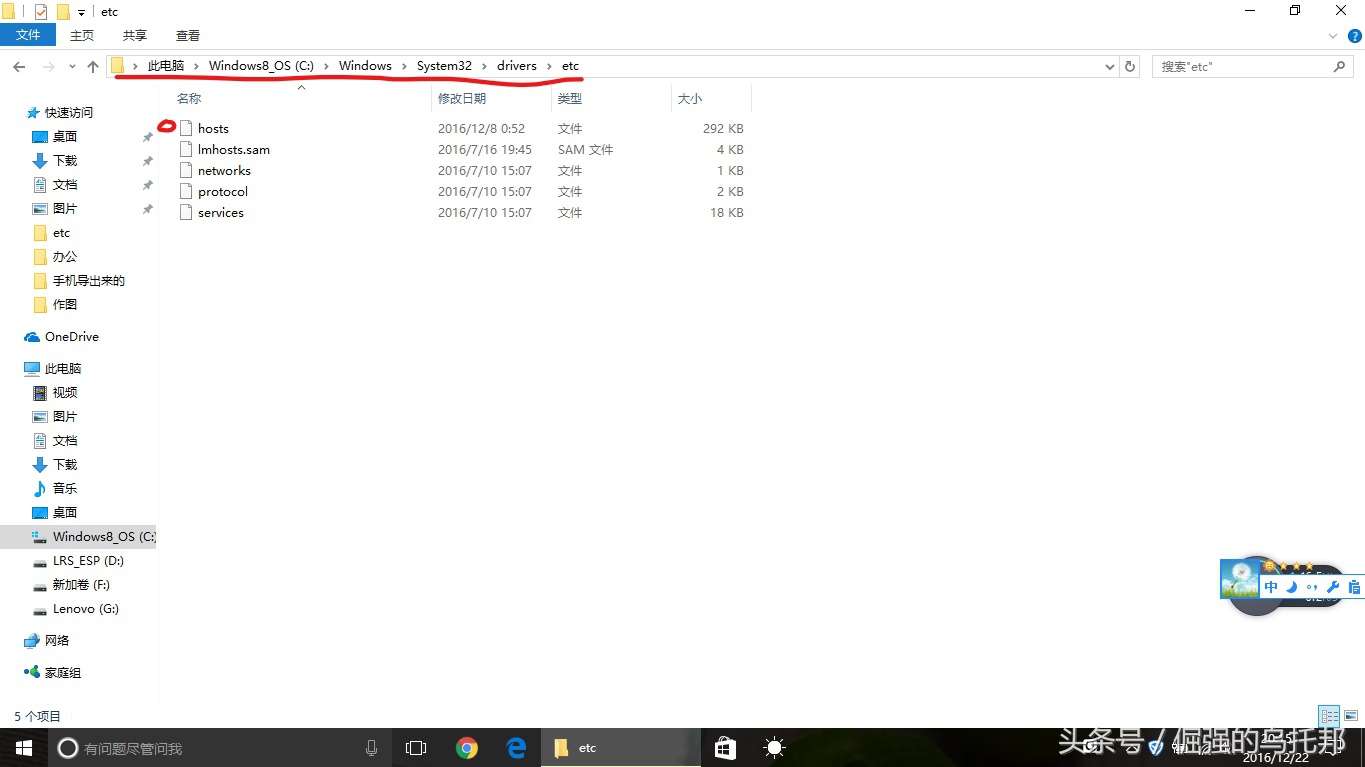Sort files by 修改日期 column header
The image size is (1365, 767).
(462, 98)
